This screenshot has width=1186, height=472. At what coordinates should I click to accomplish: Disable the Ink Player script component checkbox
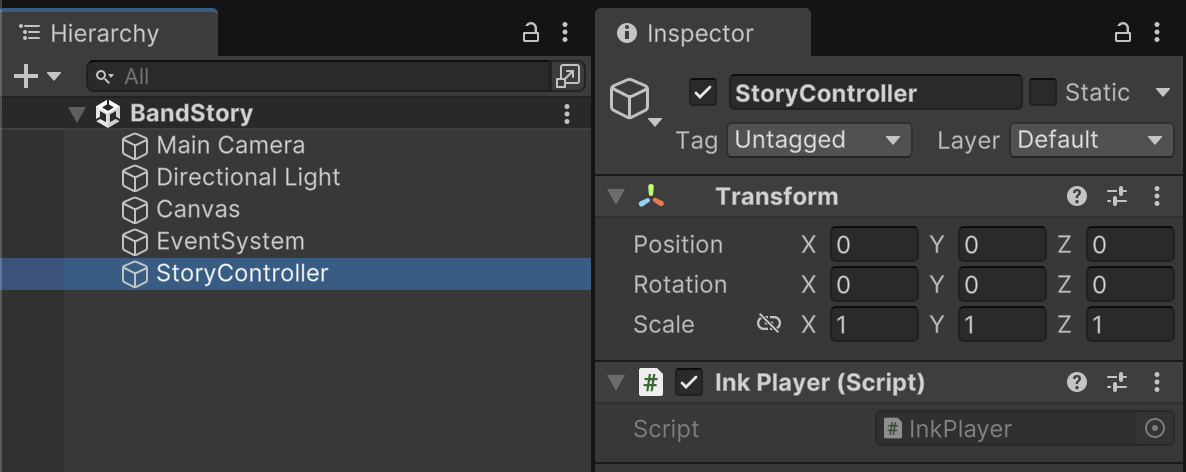tap(688, 382)
